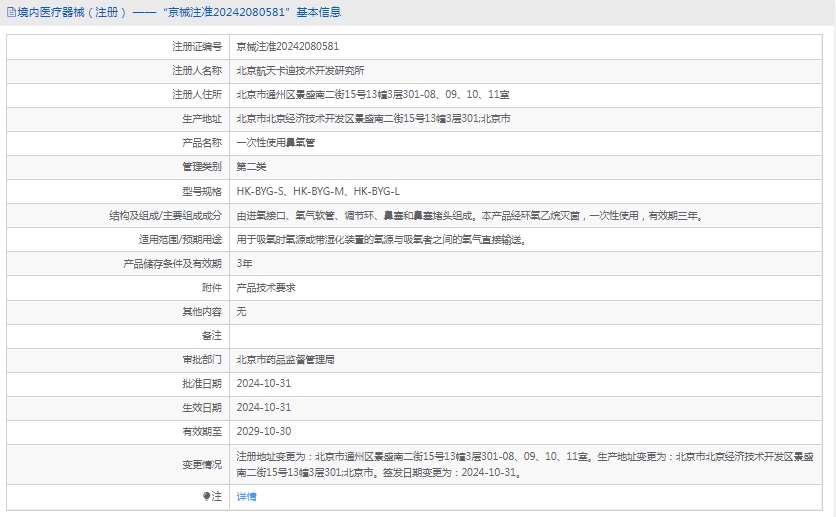Click registrant name 北京航天卡迪技术开发研究所
Viewport: 836px width, 517px height.
point(299,70)
